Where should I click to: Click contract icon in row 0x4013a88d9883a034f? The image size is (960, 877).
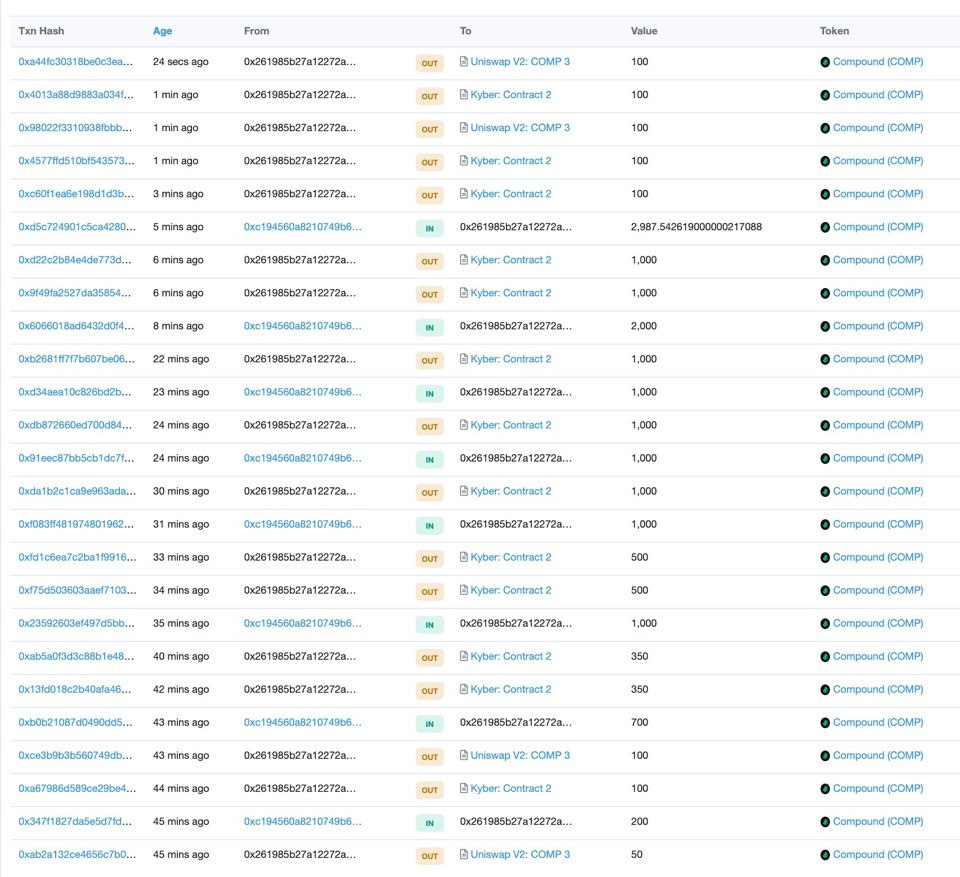[x=463, y=94]
